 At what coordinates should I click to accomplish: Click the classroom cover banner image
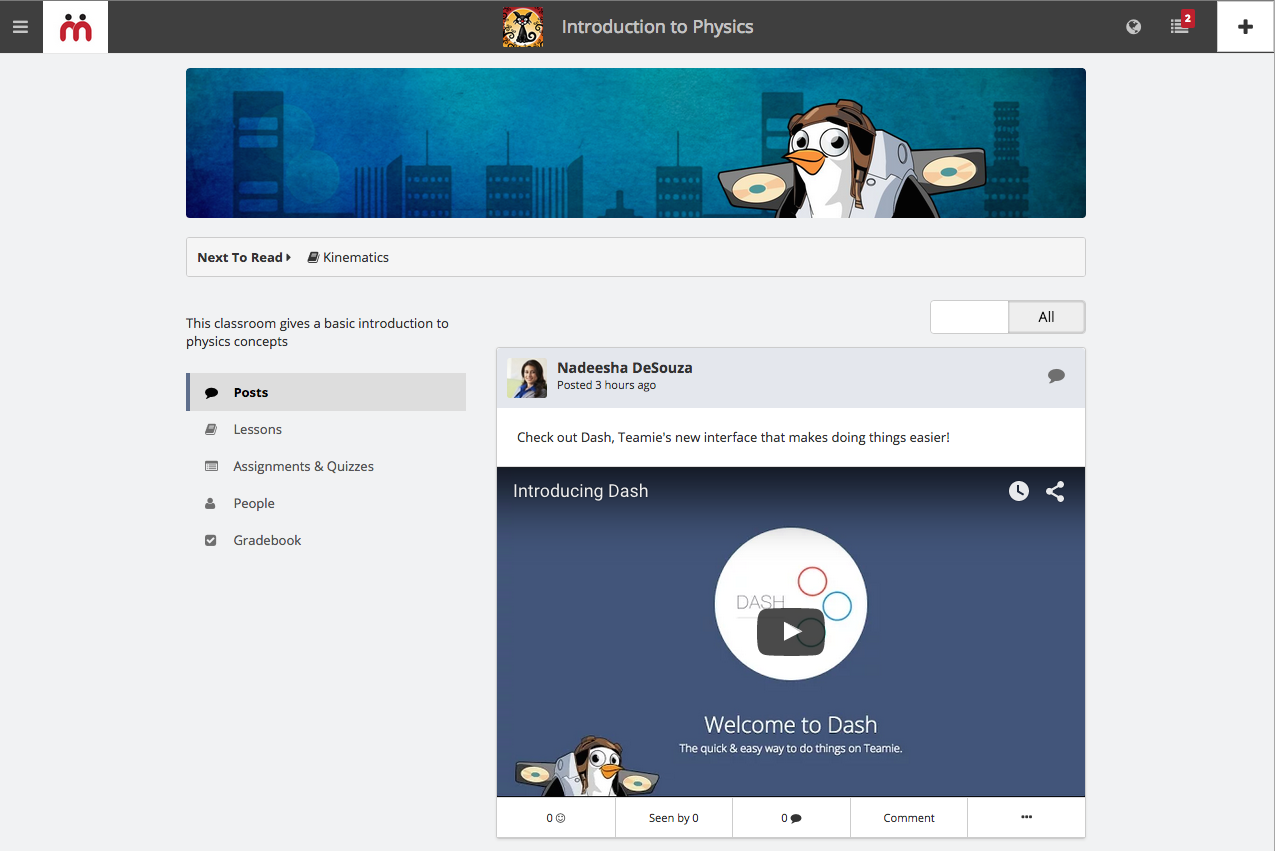636,143
